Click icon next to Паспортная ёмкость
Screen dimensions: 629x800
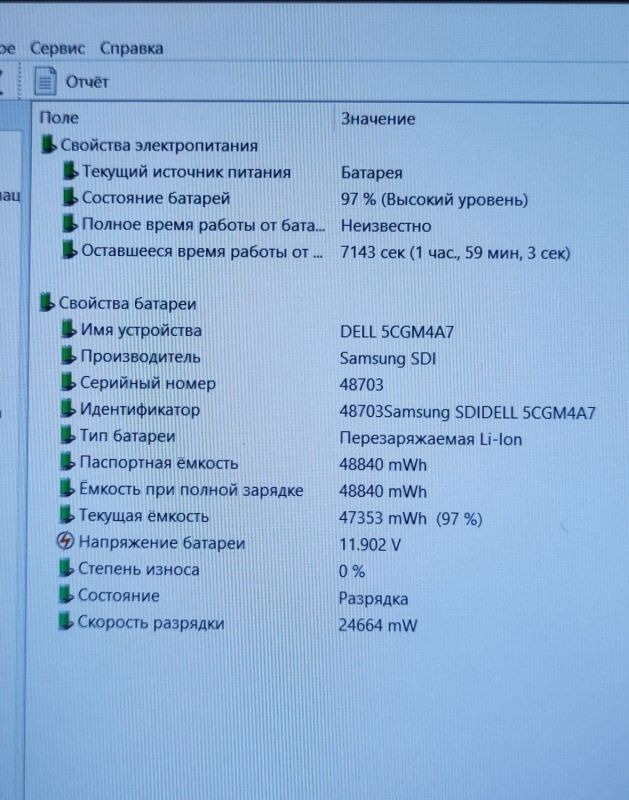coord(67,462)
